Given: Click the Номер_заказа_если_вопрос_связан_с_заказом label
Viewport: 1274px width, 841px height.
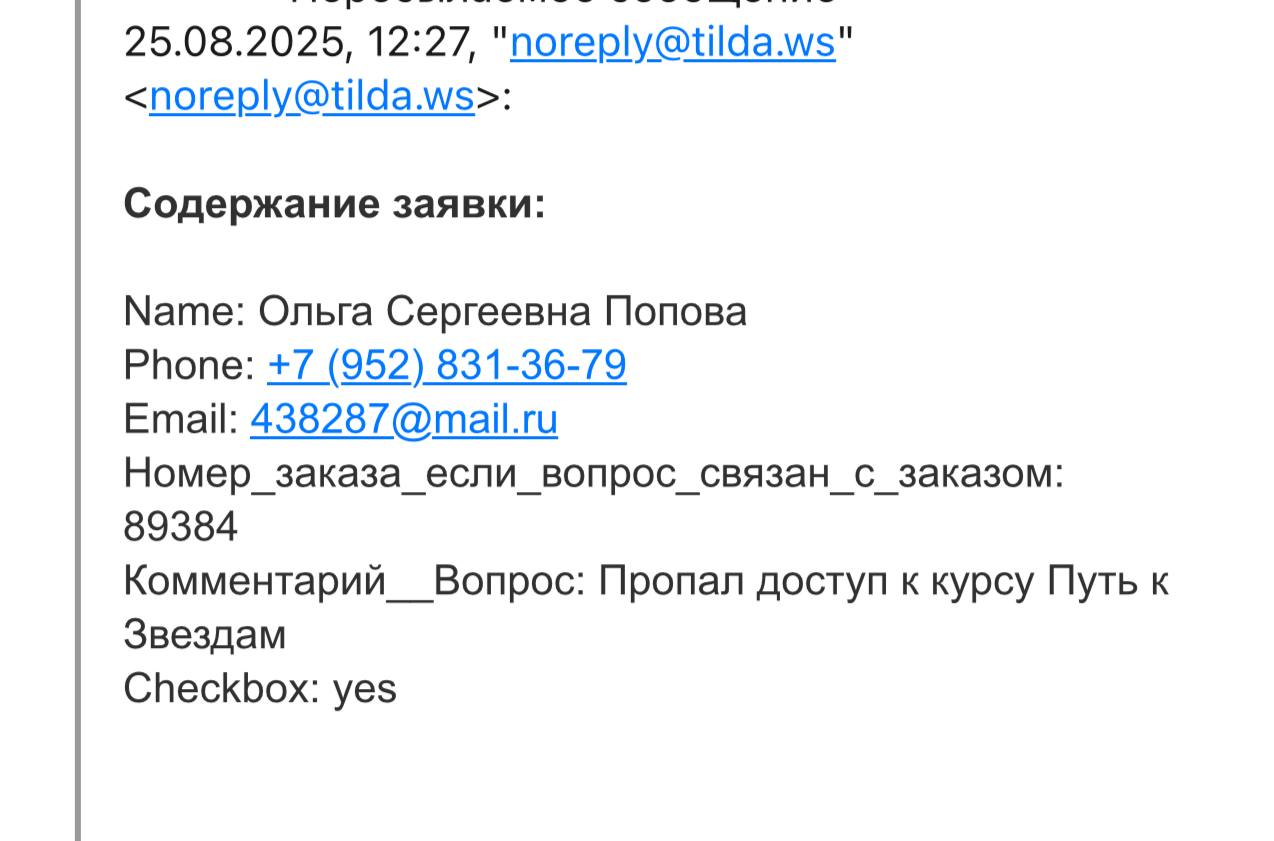Looking at the screenshot, I should click(592, 473).
